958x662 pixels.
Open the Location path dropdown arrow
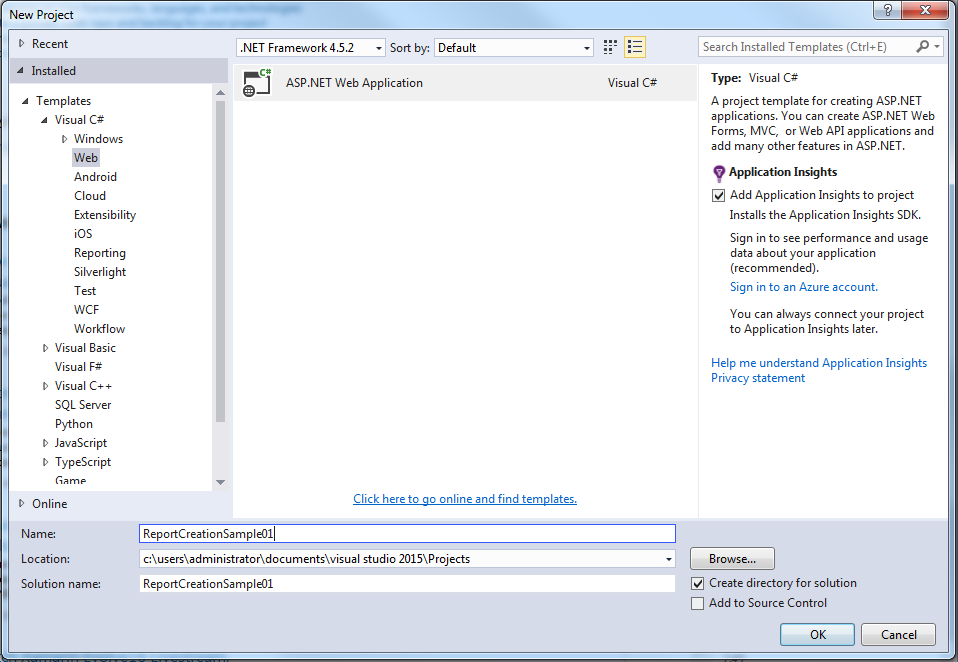(668, 559)
